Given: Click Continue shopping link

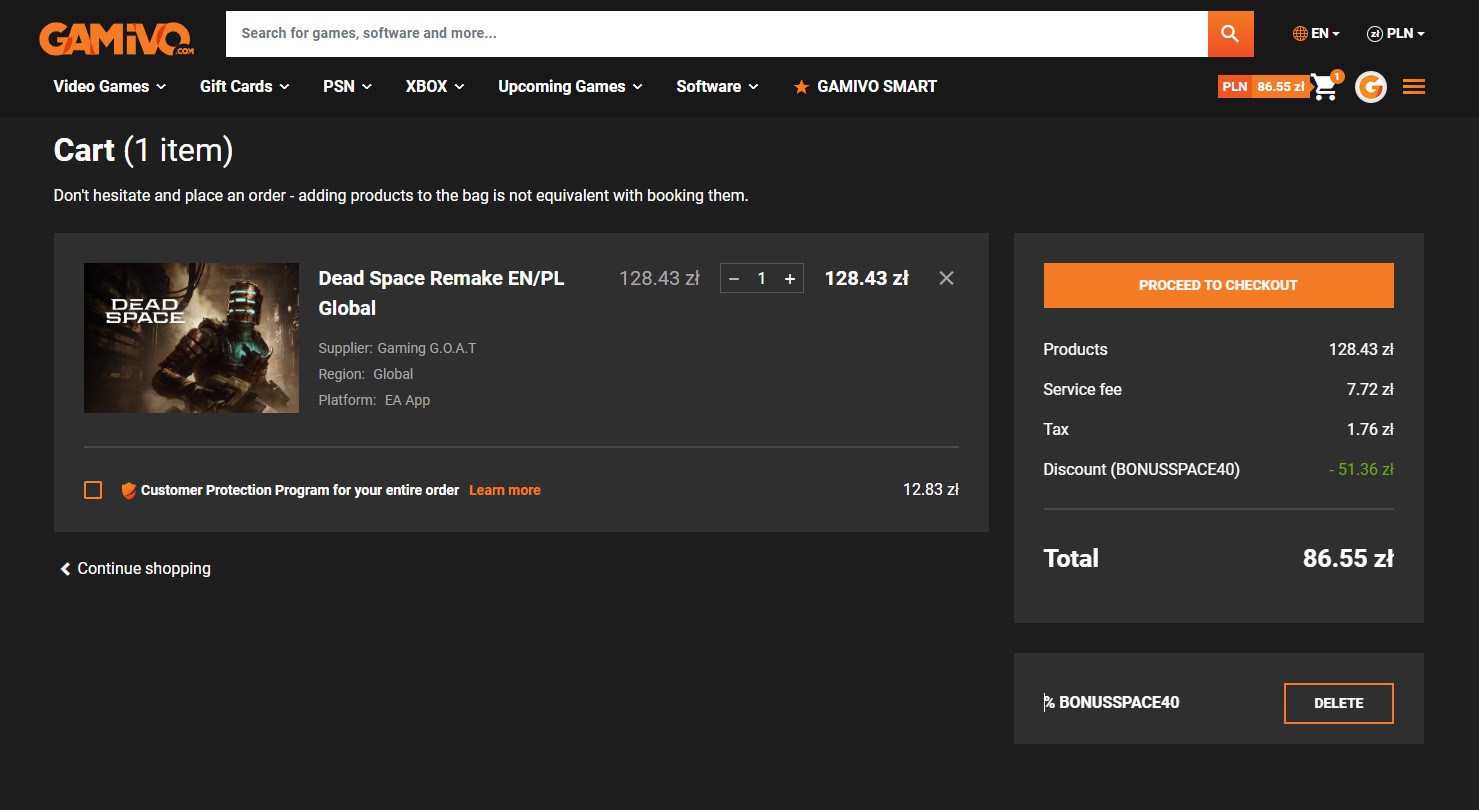Looking at the screenshot, I should tap(135, 568).
